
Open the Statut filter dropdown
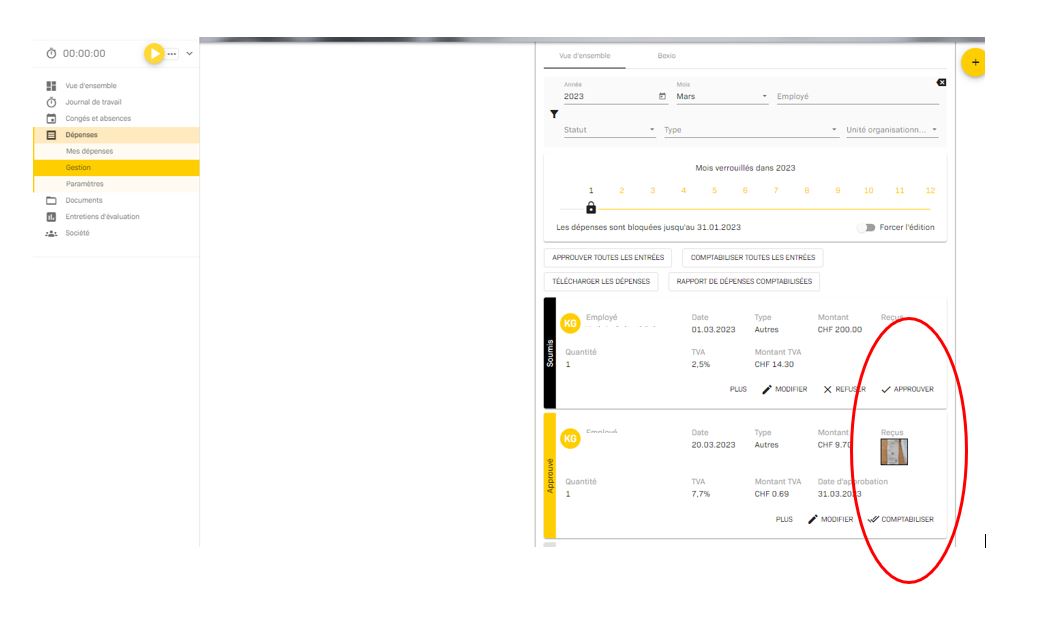(x=609, y=130)
